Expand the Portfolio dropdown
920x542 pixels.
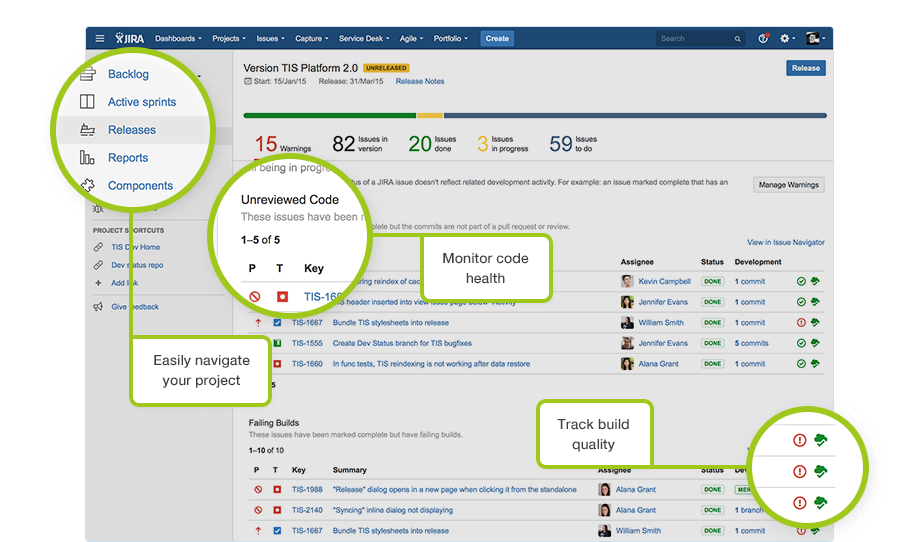pos(451,39)
